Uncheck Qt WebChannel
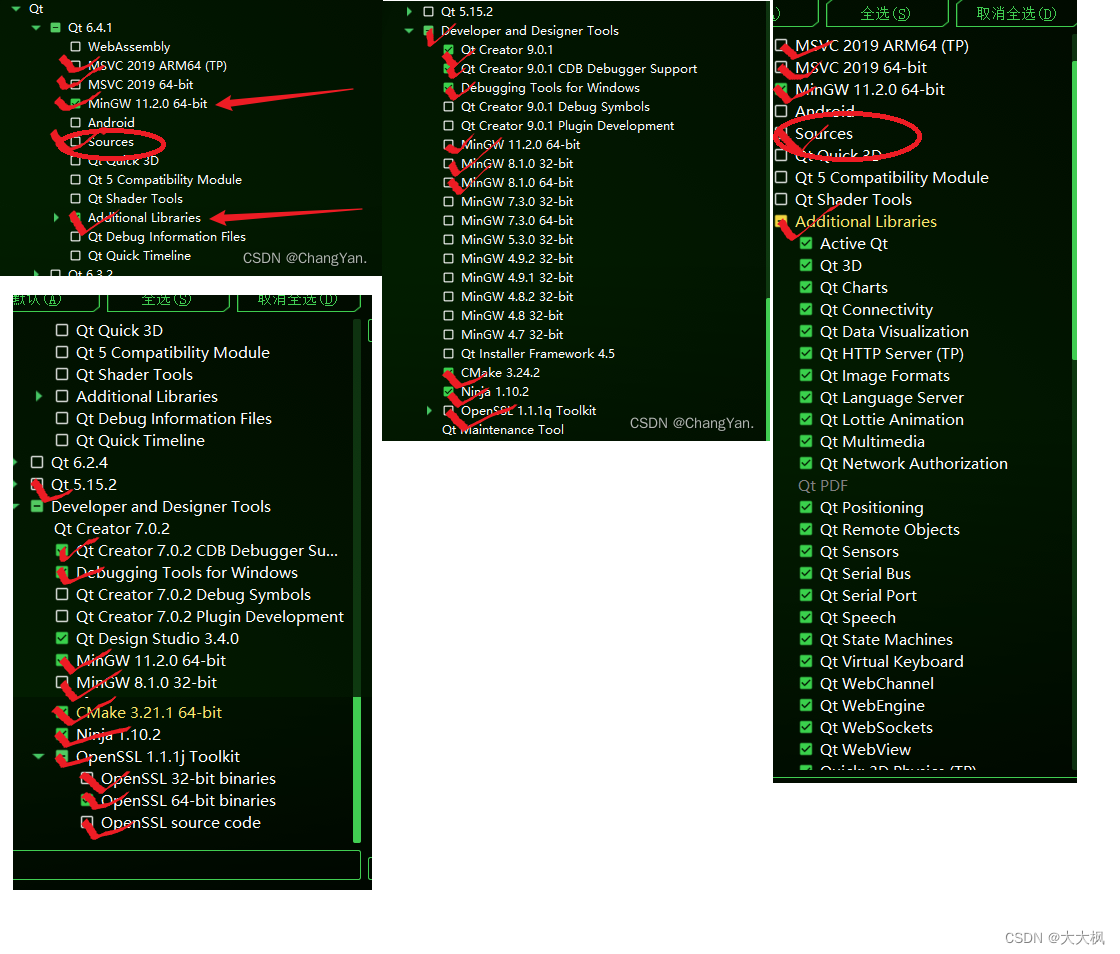The height and width of the screenshot is (954, 1120). tap(806, 683)
